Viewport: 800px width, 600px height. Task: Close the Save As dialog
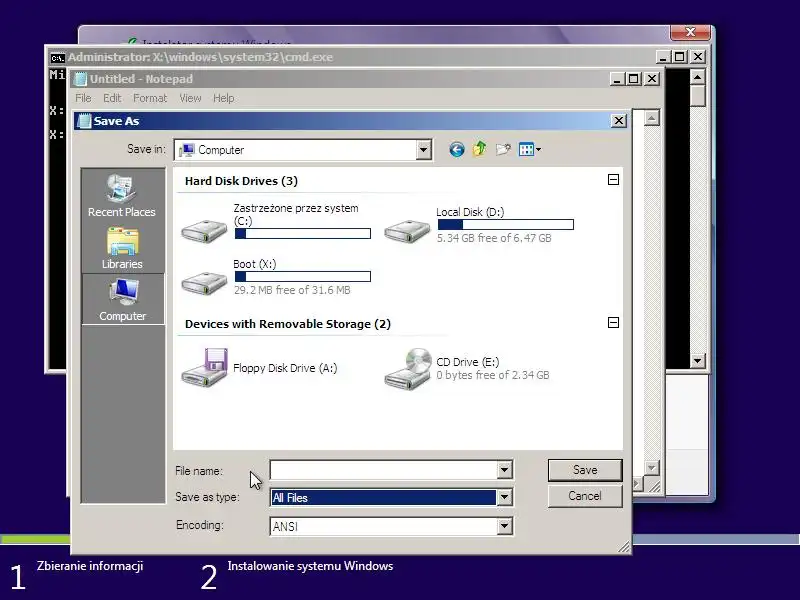point(618,121)
